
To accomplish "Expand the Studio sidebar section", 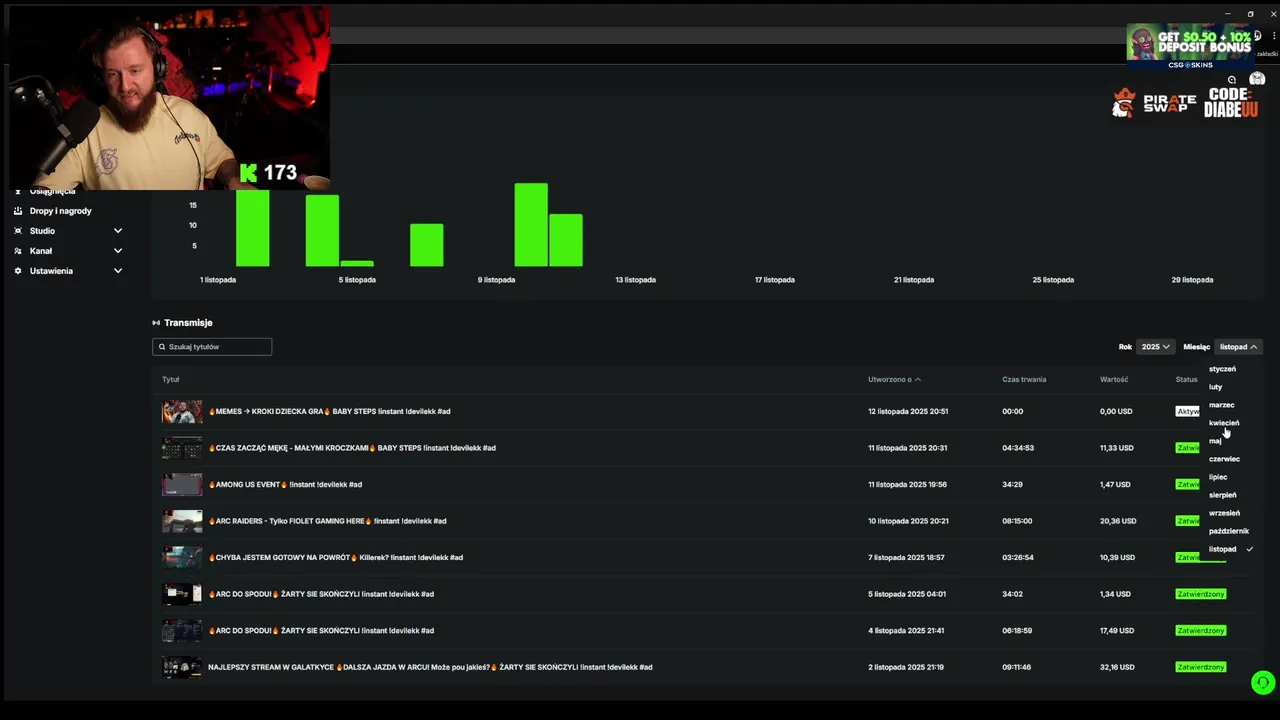I will (x=117, y=231).
